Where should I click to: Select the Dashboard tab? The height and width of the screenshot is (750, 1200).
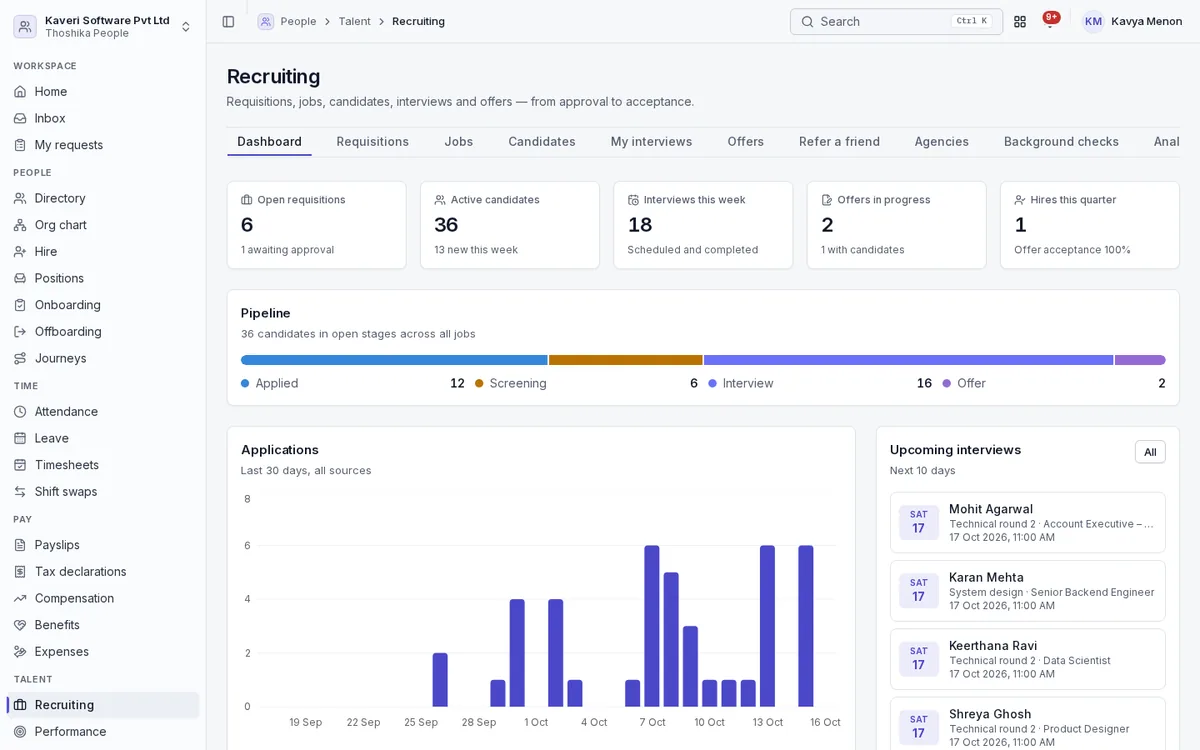point(270,142)
